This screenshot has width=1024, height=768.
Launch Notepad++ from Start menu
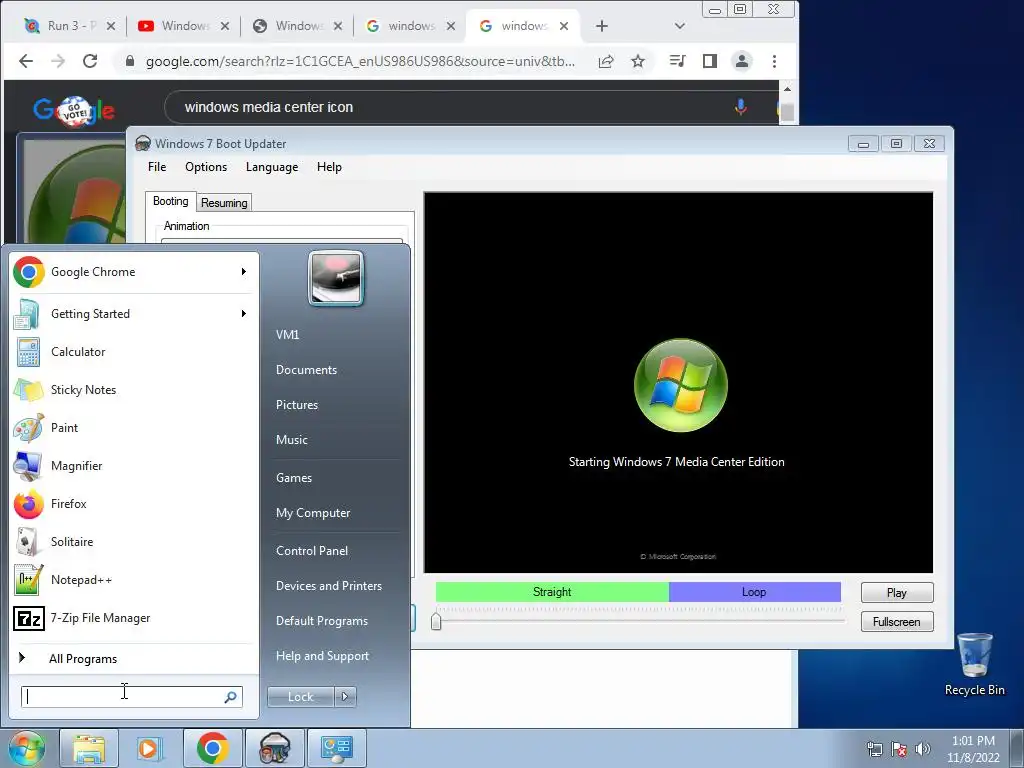[134, 579]
